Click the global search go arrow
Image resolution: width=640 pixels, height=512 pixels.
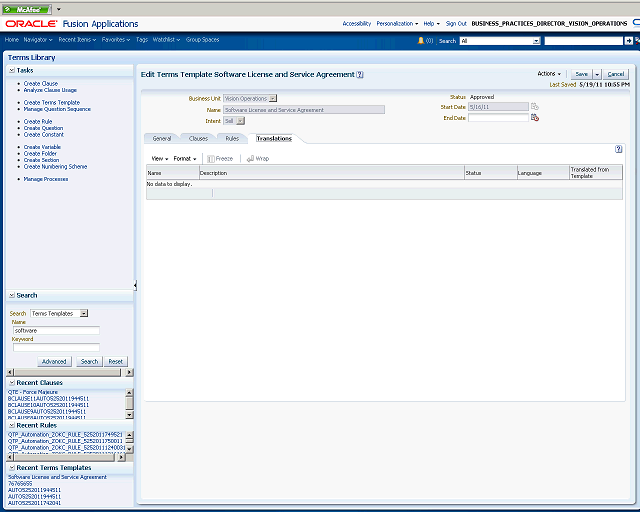tap(629, 40)
